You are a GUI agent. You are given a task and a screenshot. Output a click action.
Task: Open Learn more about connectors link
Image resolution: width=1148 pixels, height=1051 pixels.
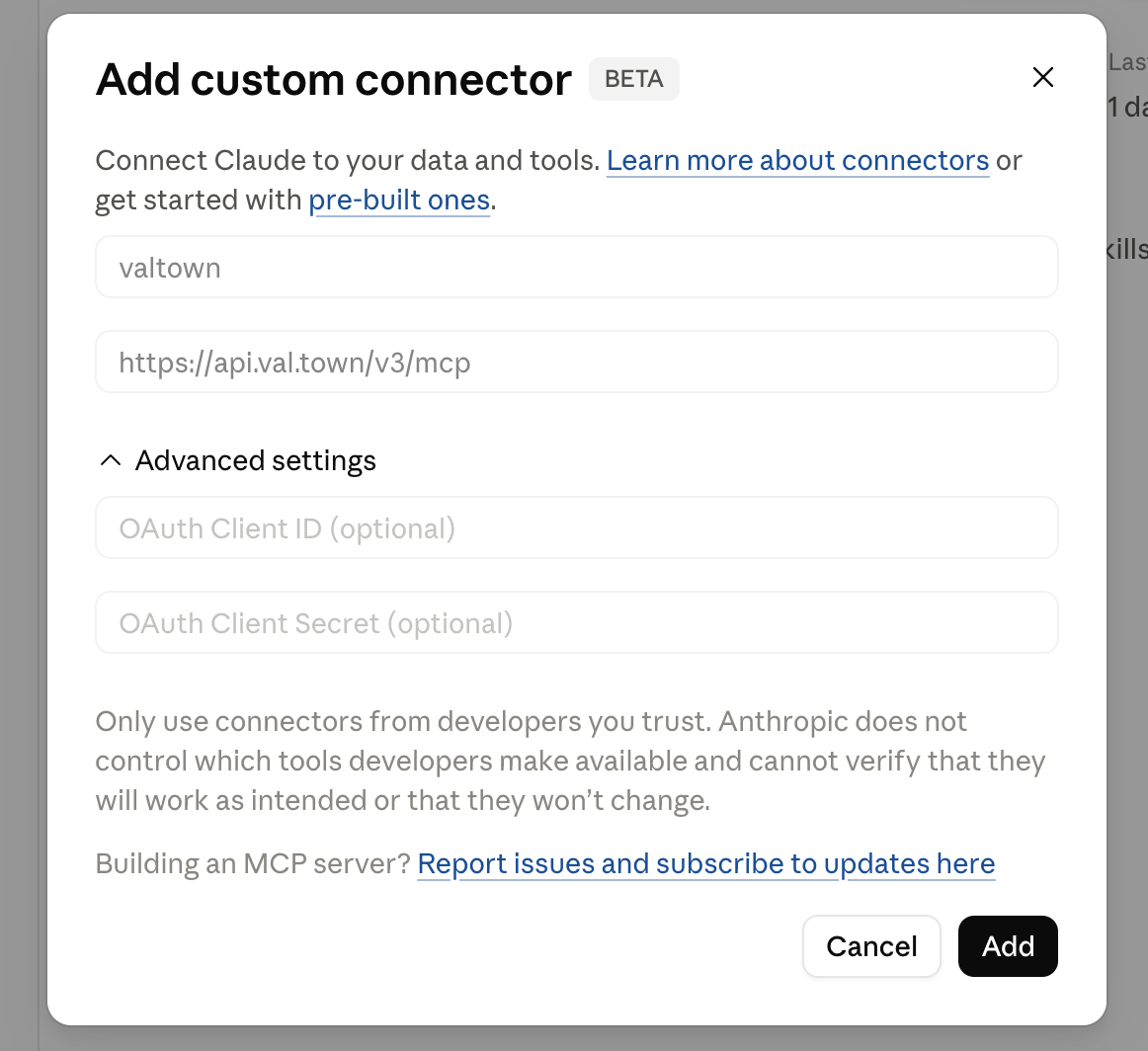click(797, 160)
